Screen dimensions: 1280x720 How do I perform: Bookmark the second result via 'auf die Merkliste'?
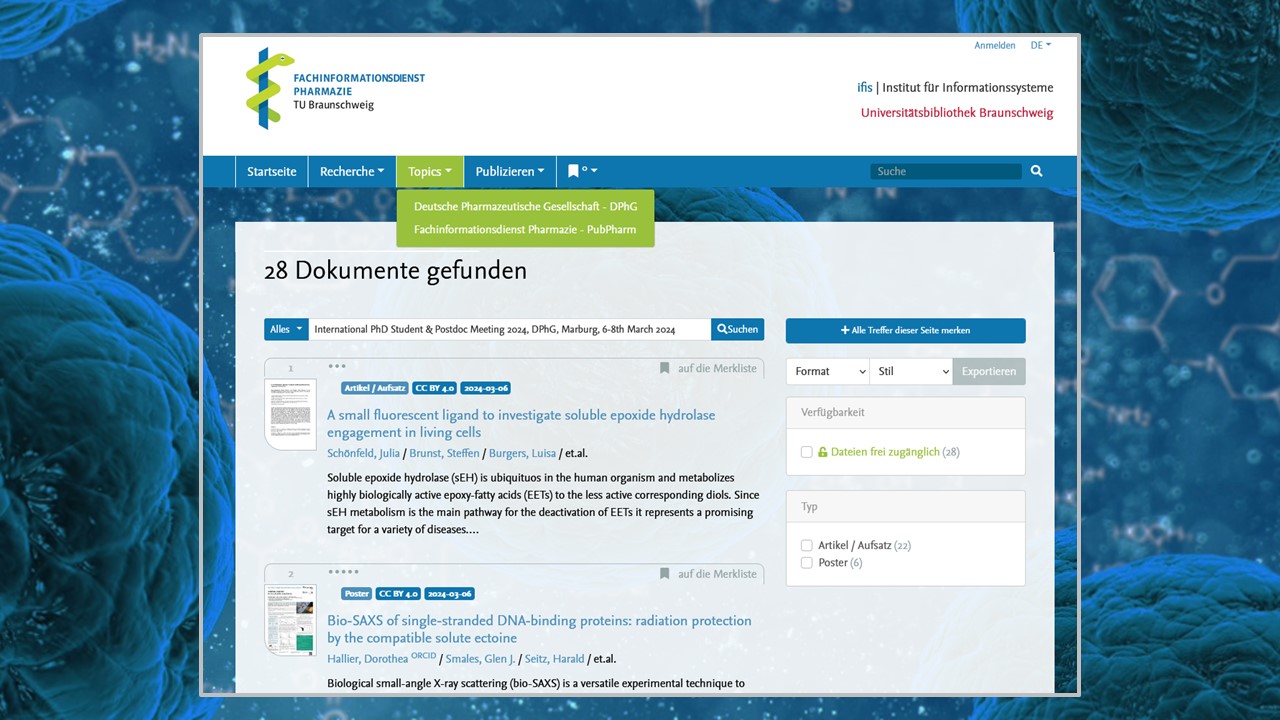click(x=707, y=574)
